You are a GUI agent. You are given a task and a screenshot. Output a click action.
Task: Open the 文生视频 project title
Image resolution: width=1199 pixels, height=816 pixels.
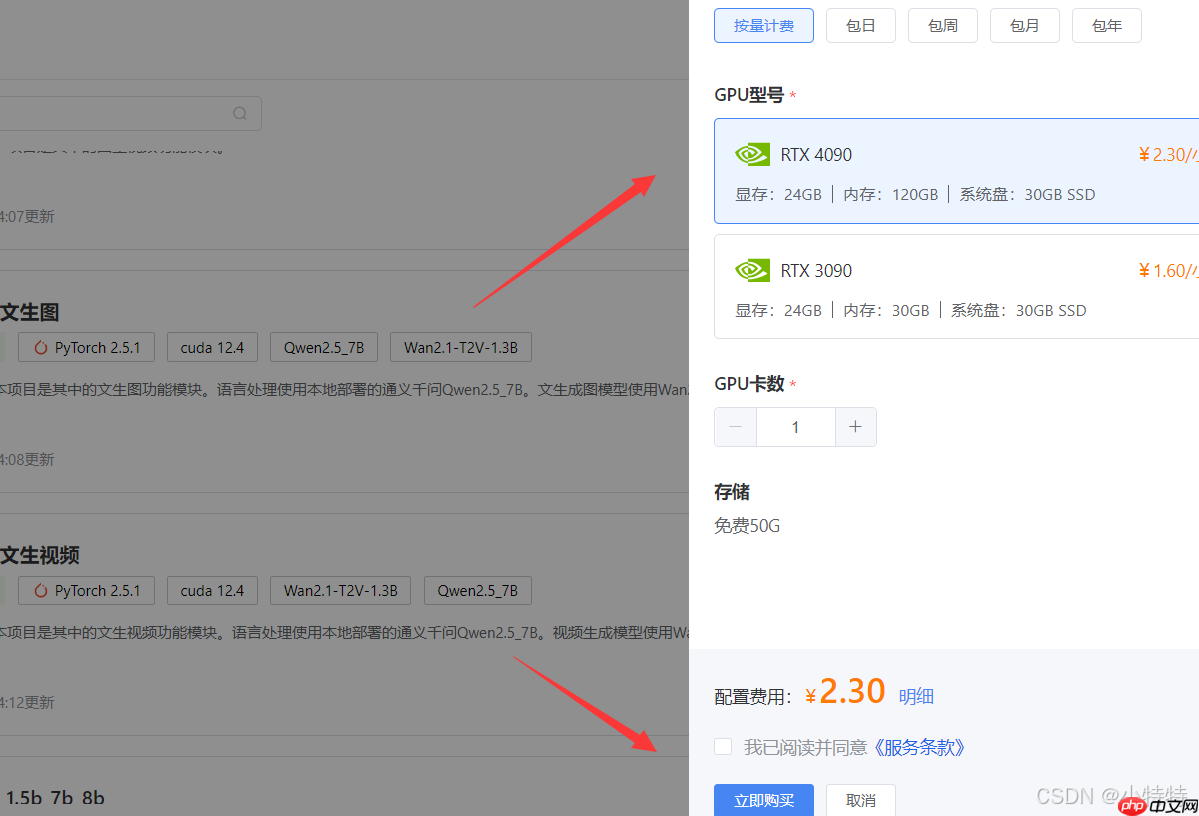(x=40, y=555)
